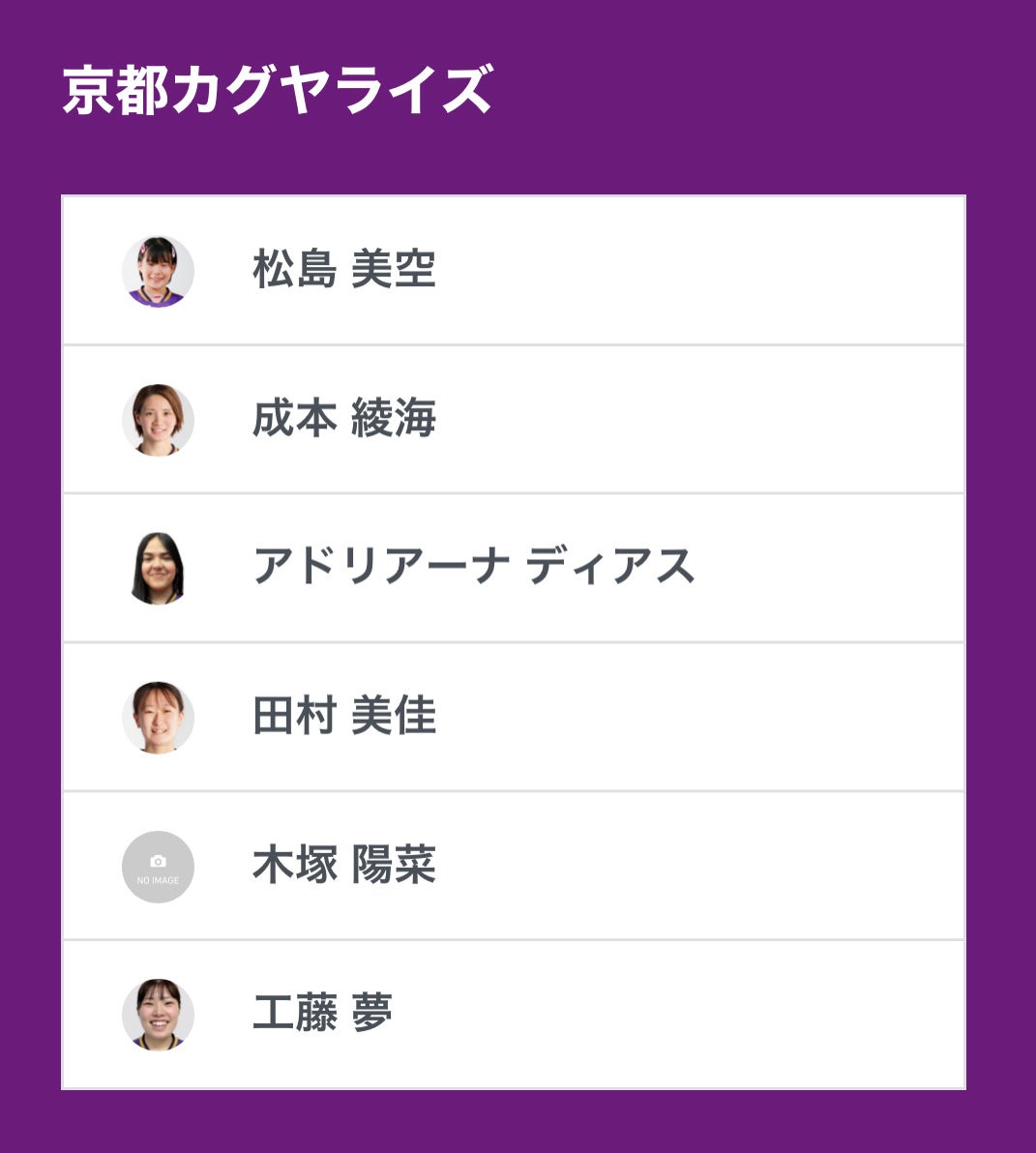Click the camera icon in NO IMAGE placeholder

point(158,861)
